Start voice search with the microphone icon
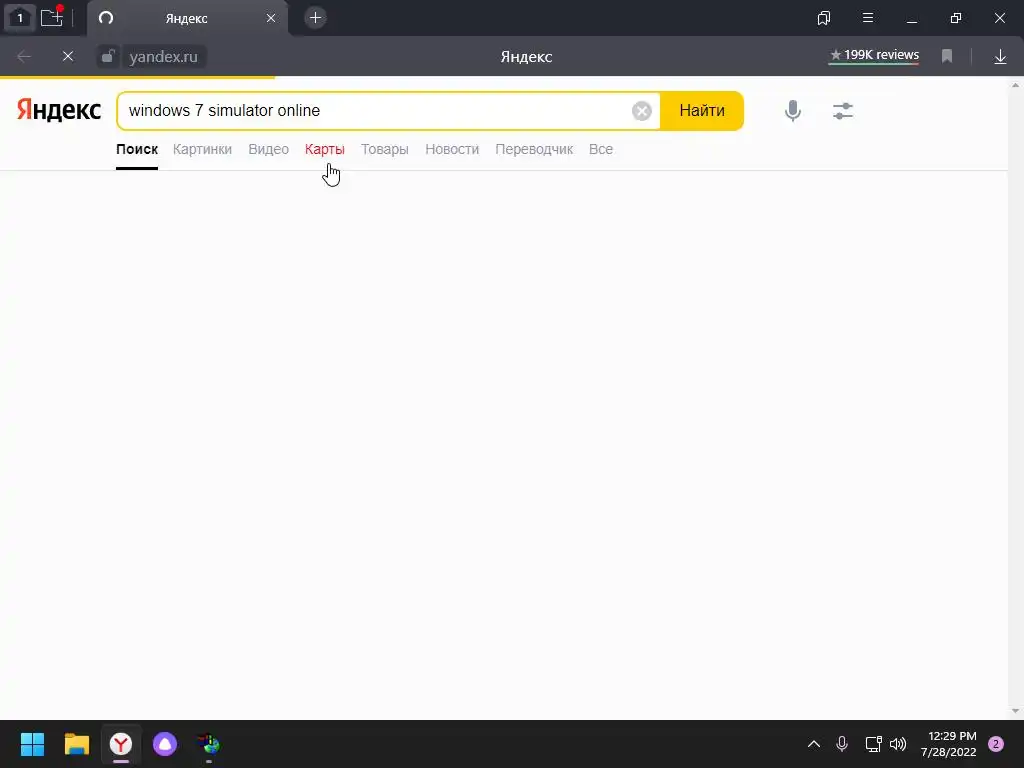1024x768 pixels. click(x=793, y=111)
